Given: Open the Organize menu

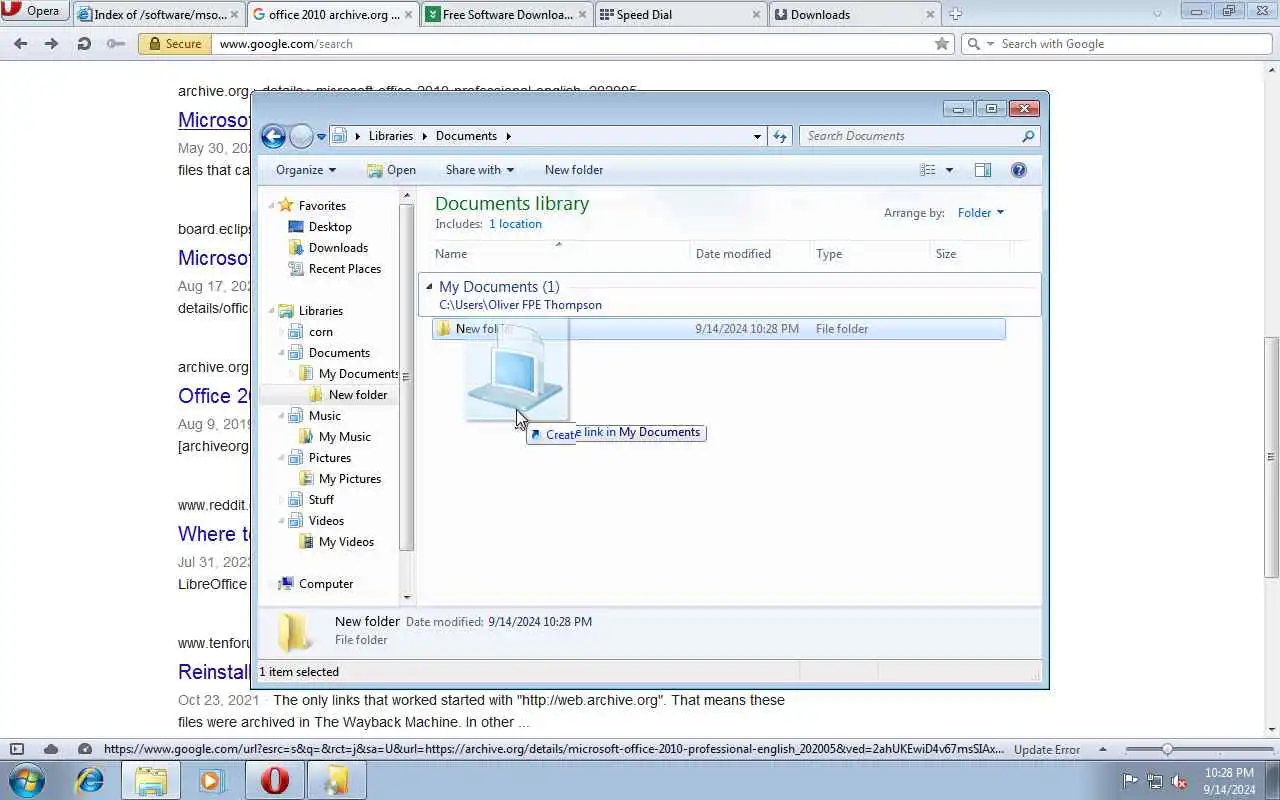Looking at the screenshot, I should click(x=306, y=170).
